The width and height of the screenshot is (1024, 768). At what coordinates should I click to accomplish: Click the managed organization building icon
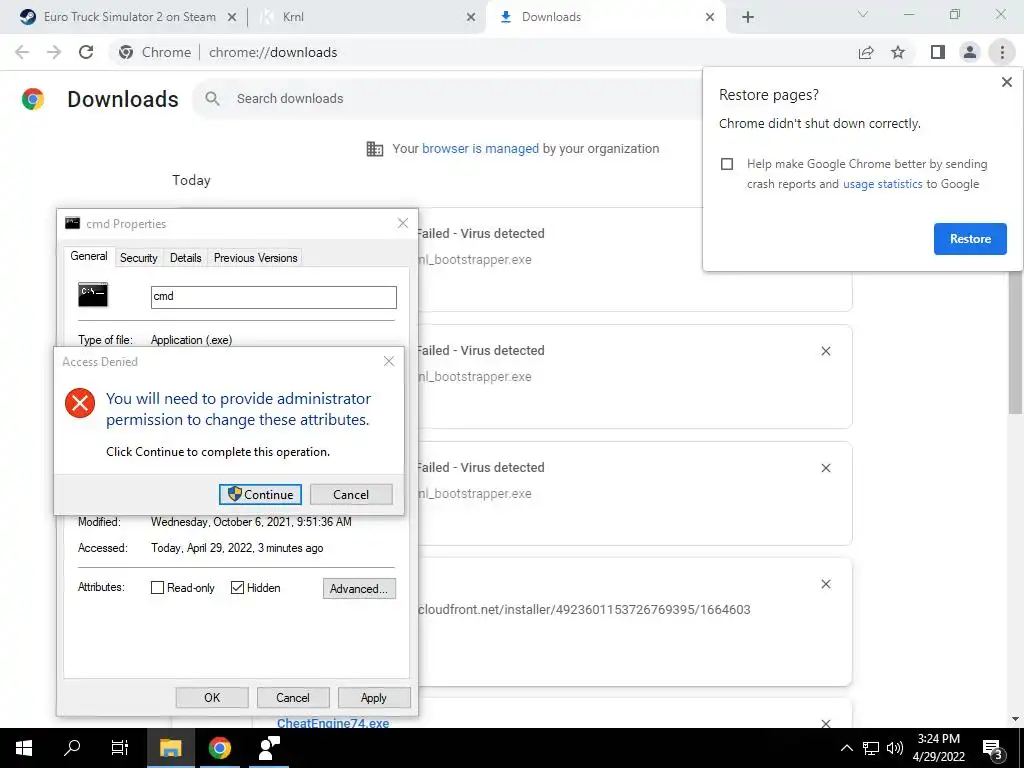[375, 149]
